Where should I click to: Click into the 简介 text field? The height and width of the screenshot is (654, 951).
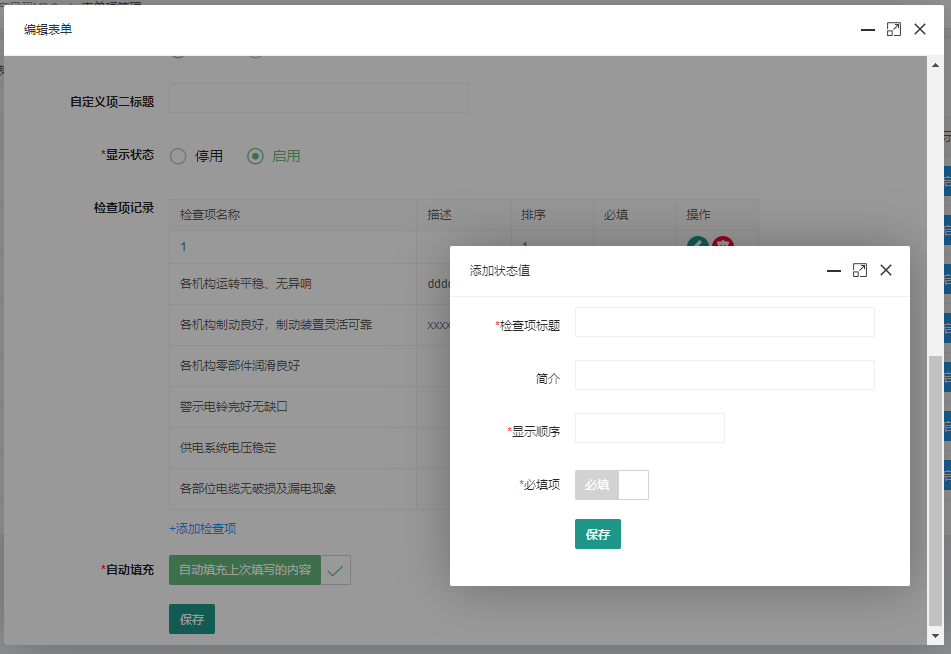click(724, 375)
